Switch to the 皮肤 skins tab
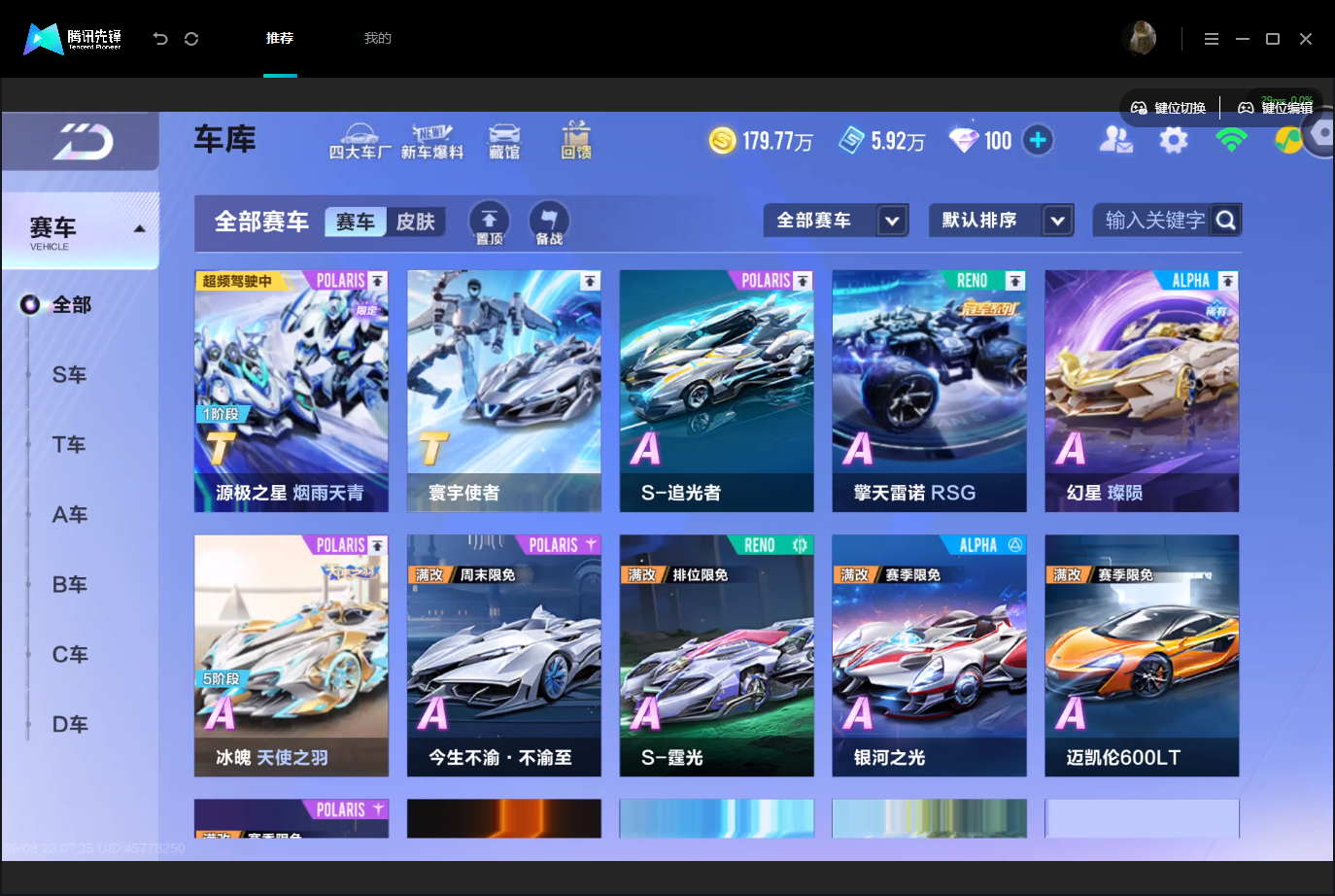This screenshot has width=1335, height=896. [416, 223]
